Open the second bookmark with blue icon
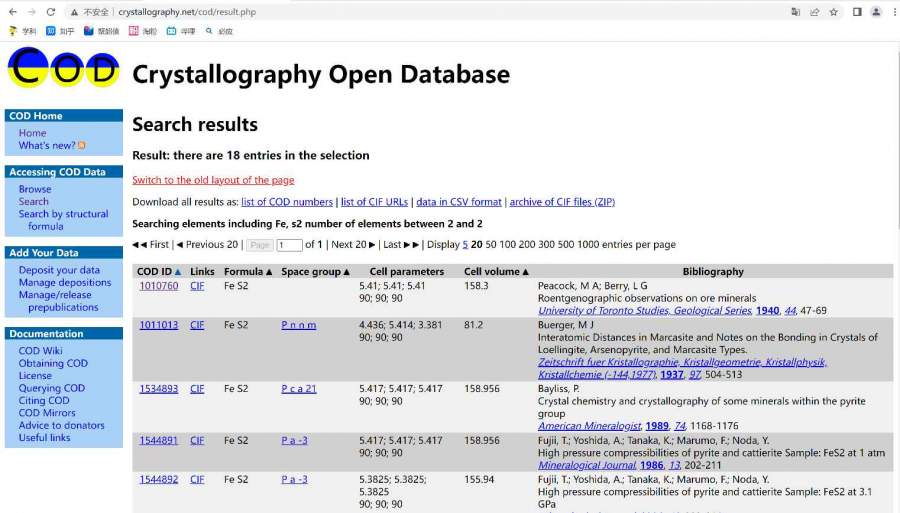This screenshot has width=900, height=513. click(x=60, y=31)
